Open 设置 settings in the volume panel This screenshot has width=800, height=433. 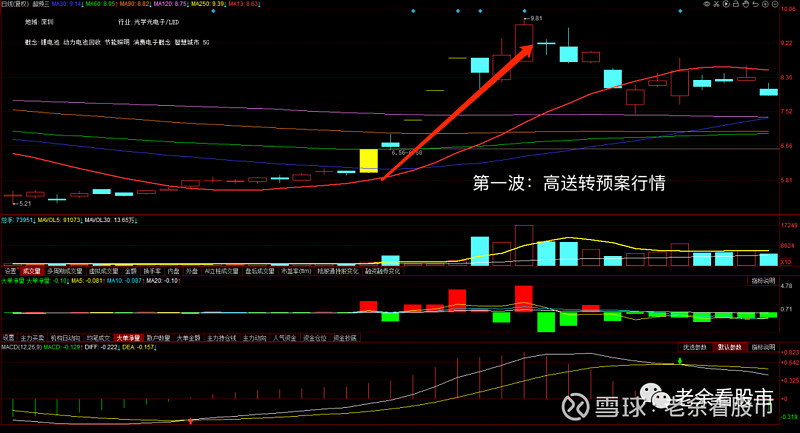(9, 270)
